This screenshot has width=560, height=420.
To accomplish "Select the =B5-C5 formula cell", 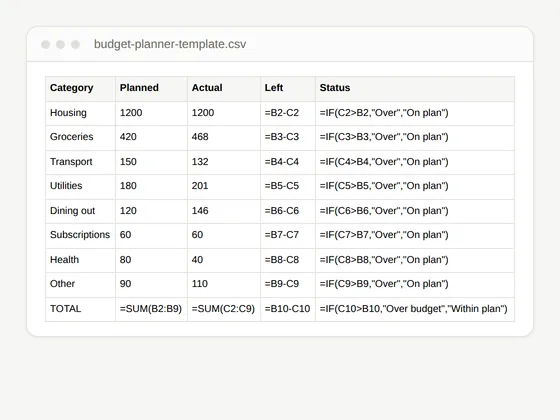I will 288,186.
